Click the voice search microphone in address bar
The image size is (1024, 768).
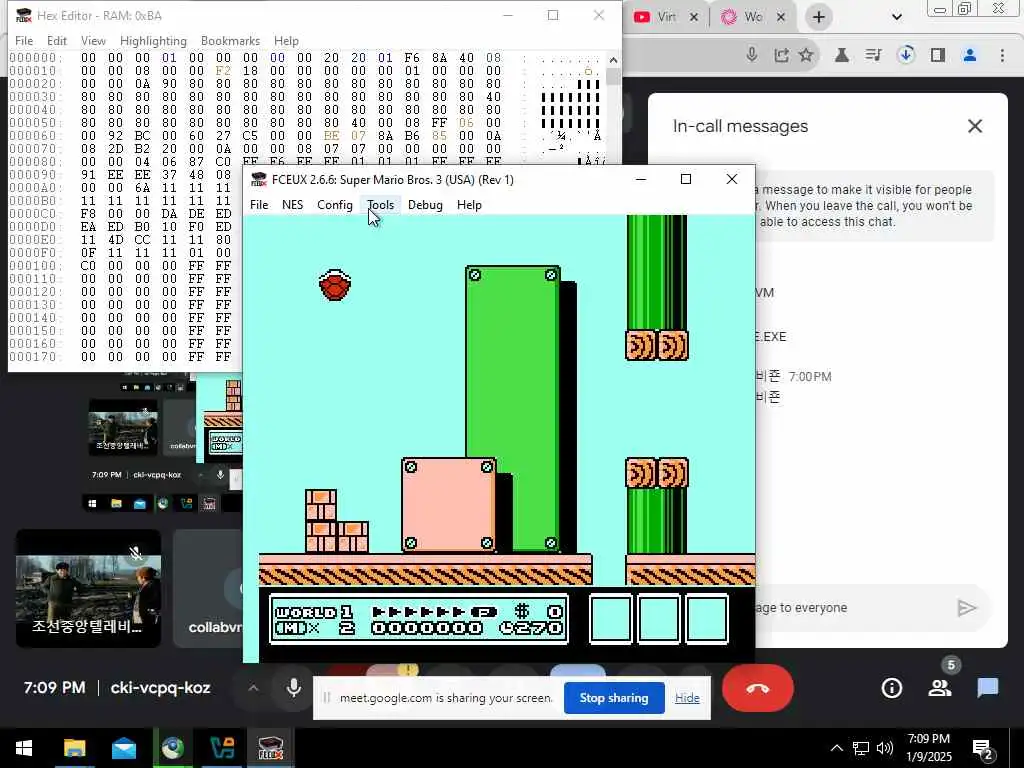coord(752,55)
